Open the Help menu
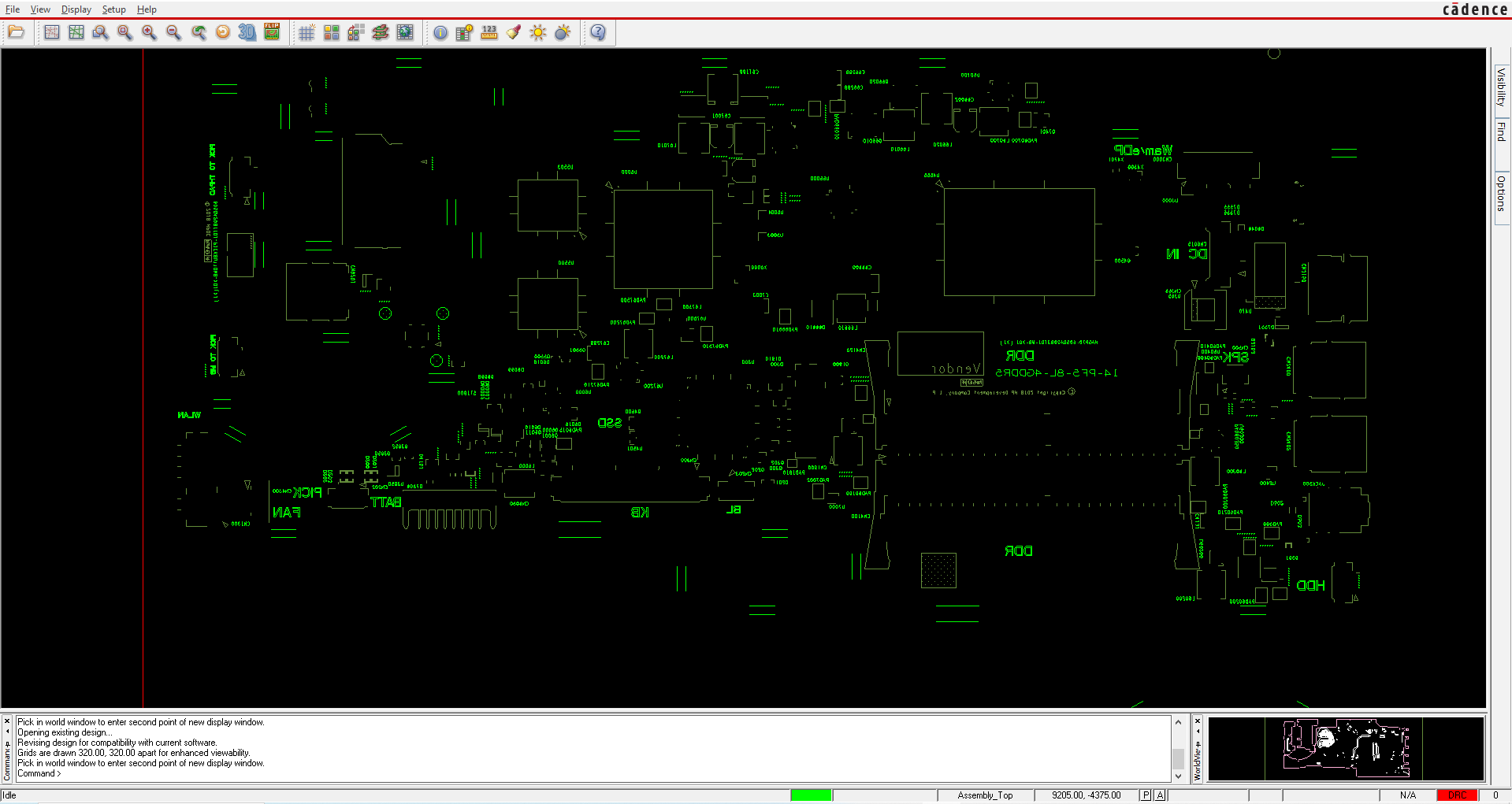Image resolution: width=1512 pixels, height=804 pixels. (x=147, y=9)
